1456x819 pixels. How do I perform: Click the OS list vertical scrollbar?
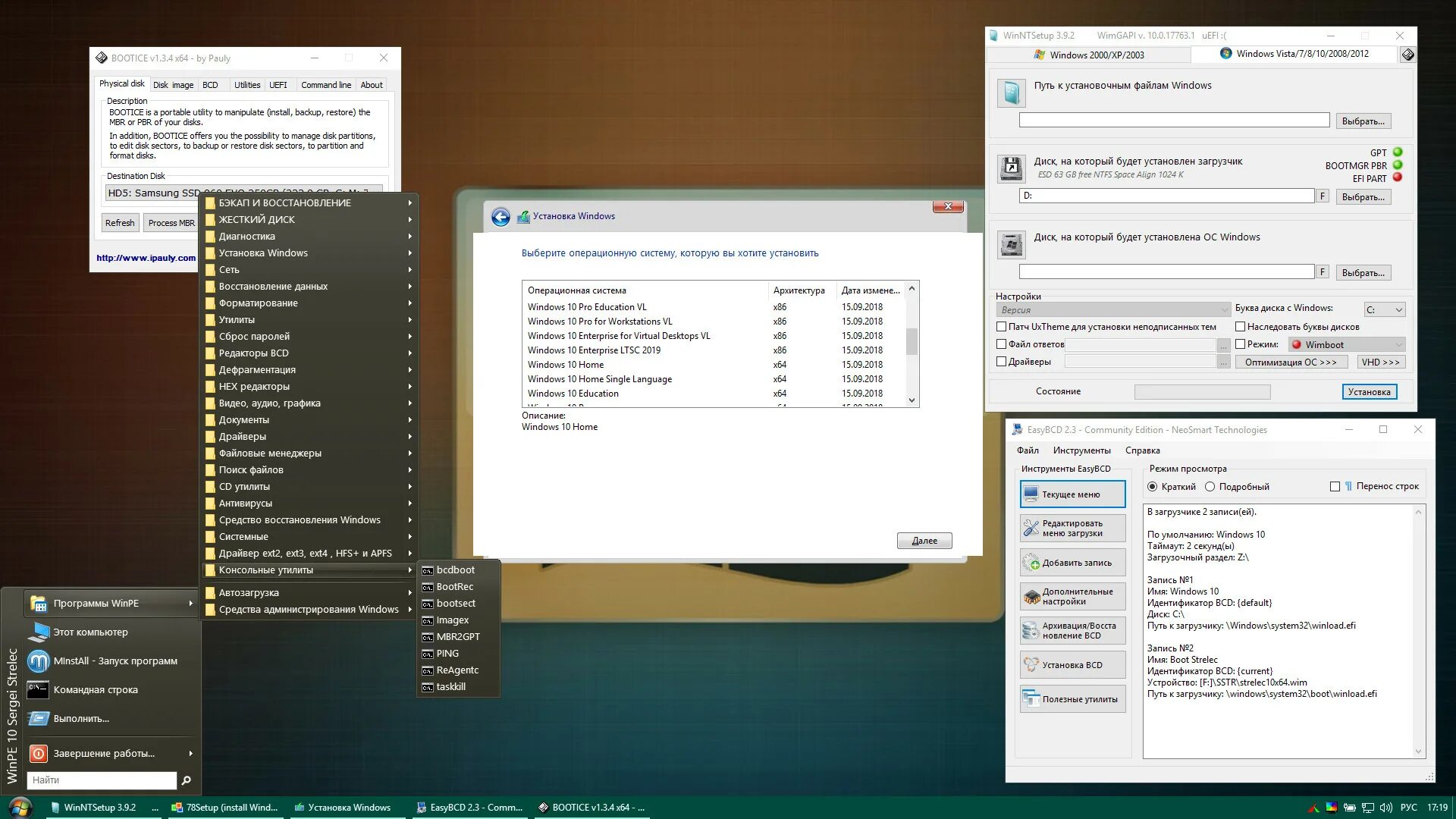tap(912, 344)
